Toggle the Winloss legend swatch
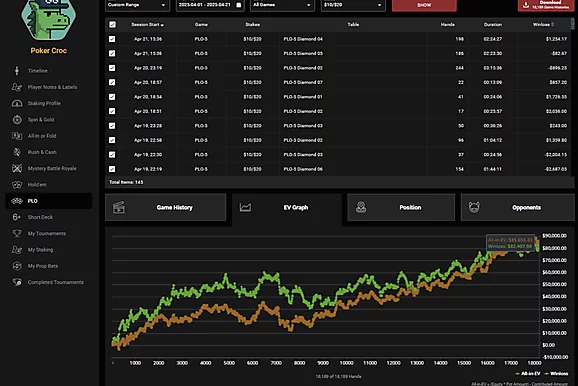 click(x=546, y=373)
